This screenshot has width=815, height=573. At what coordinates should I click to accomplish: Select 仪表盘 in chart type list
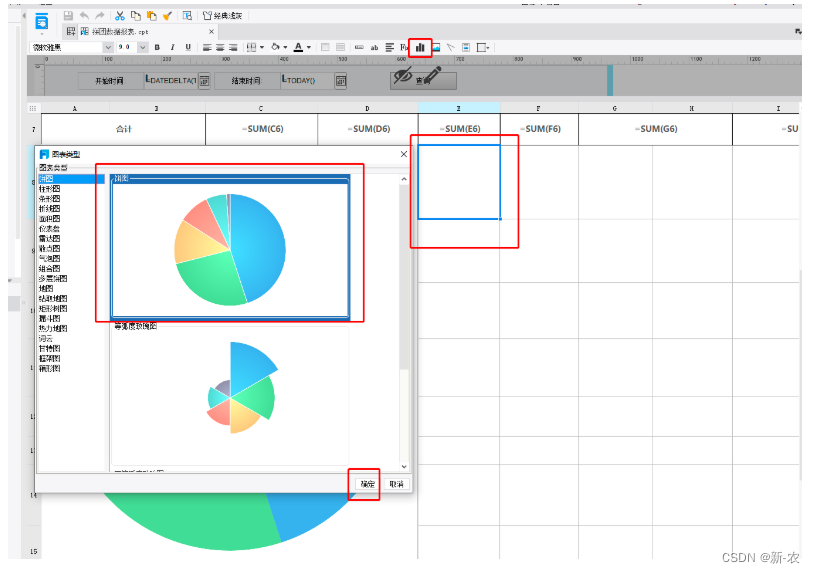point(49,229)
